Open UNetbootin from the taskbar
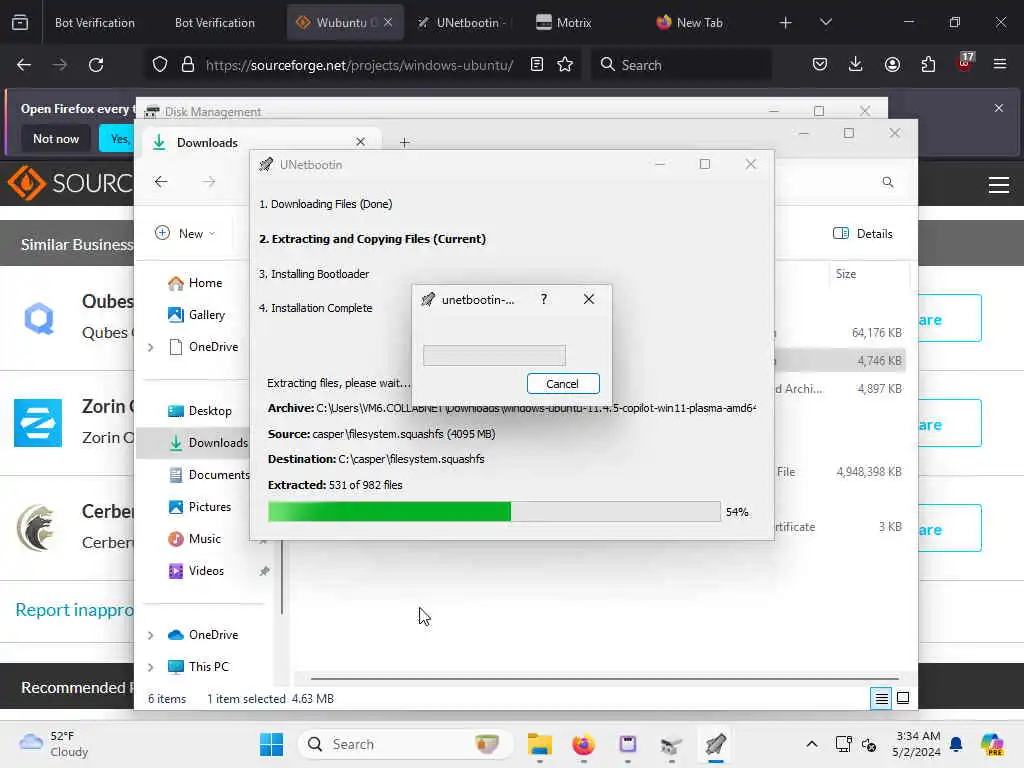The image size is (1024, 768). pyautogui.click(x=715, y=744)
